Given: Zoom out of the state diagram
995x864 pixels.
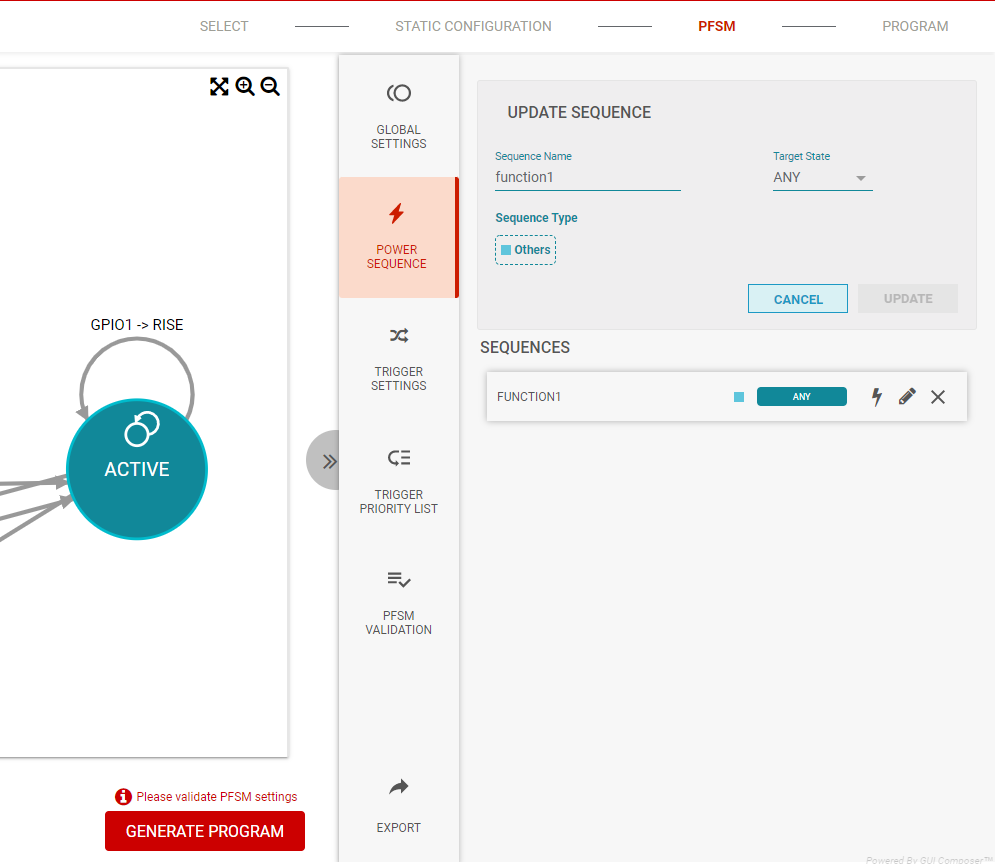Looking at the screenshot, I should click(270, 87).
